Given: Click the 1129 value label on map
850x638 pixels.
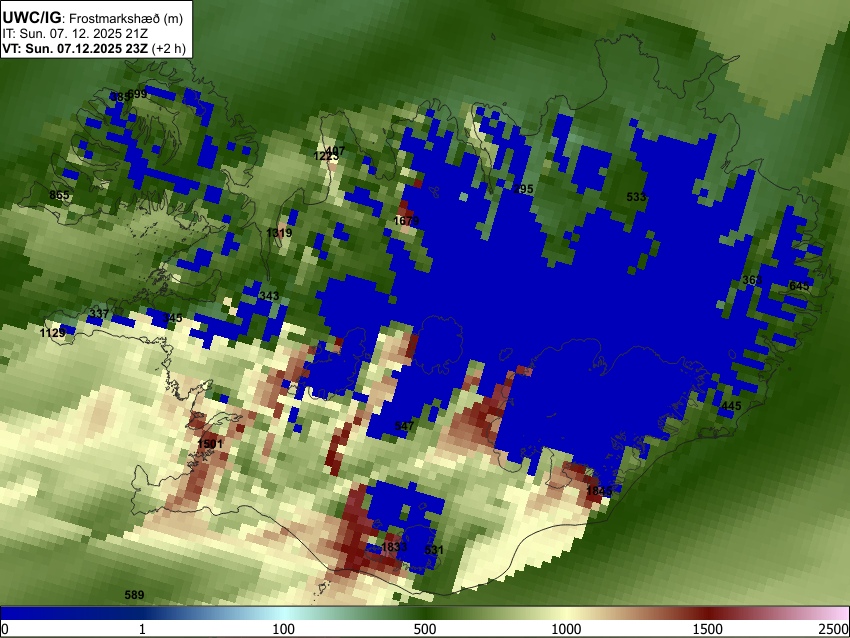Looking at the screenshot, I should 53,332.
